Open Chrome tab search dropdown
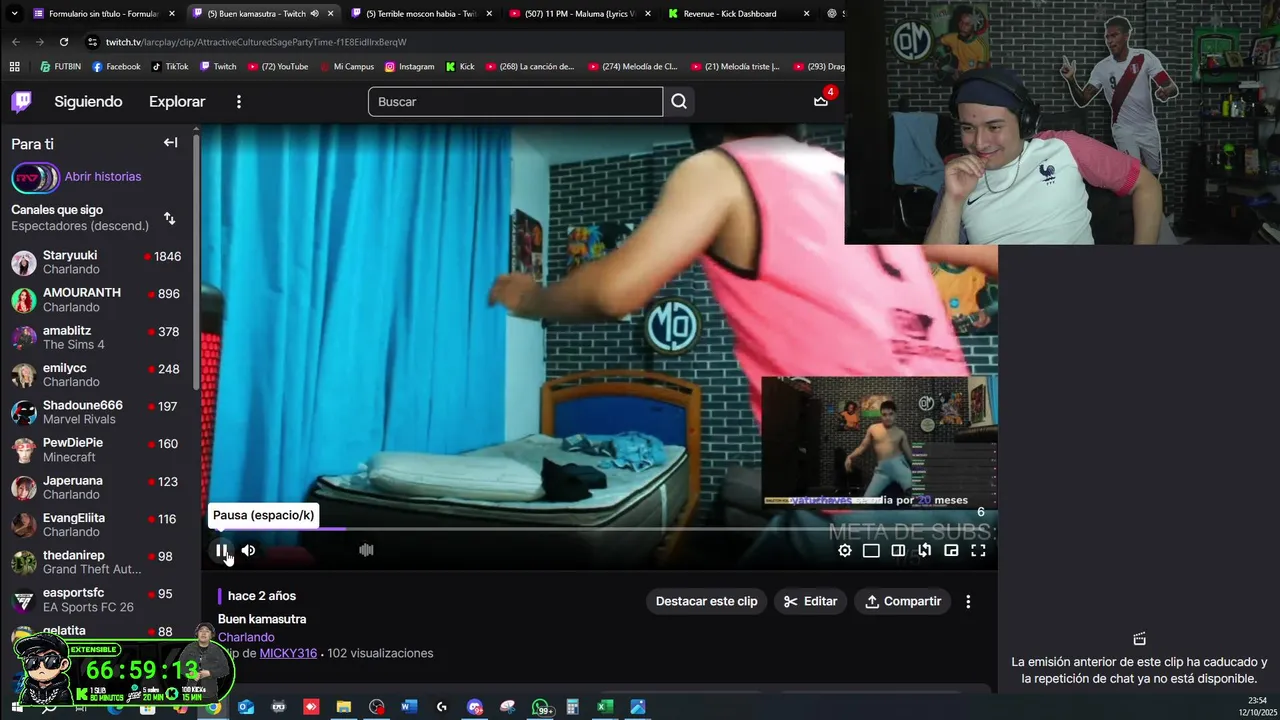Screen dimensions: 1280x720 point(14,14)
